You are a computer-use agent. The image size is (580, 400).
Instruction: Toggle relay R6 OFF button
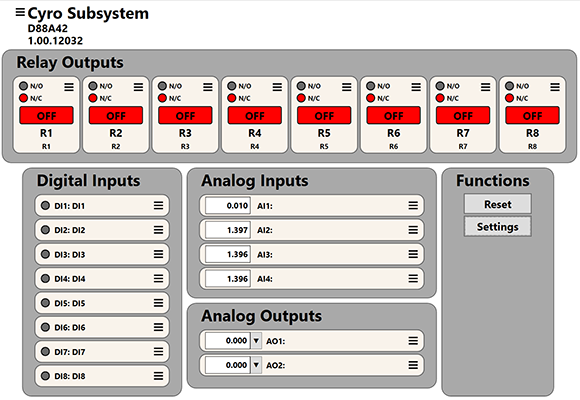[x=394, y=115]
